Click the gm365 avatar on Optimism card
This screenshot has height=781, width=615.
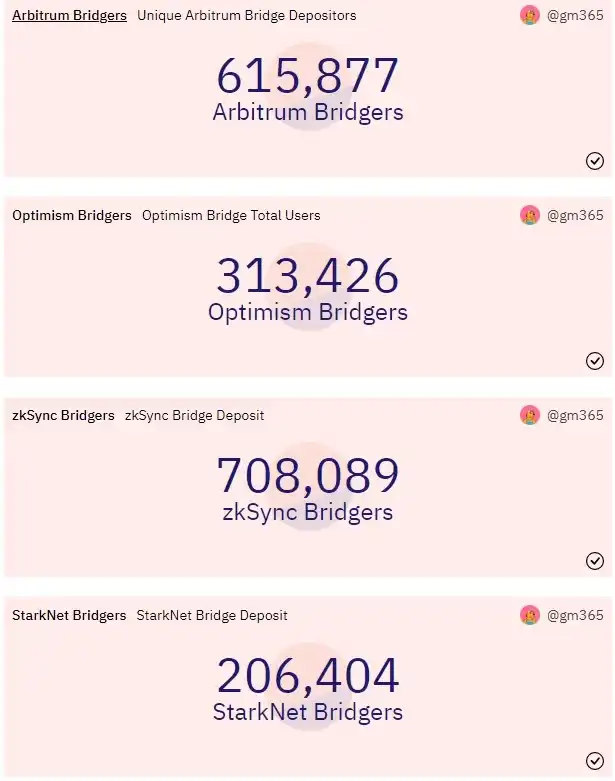point(530,215)
